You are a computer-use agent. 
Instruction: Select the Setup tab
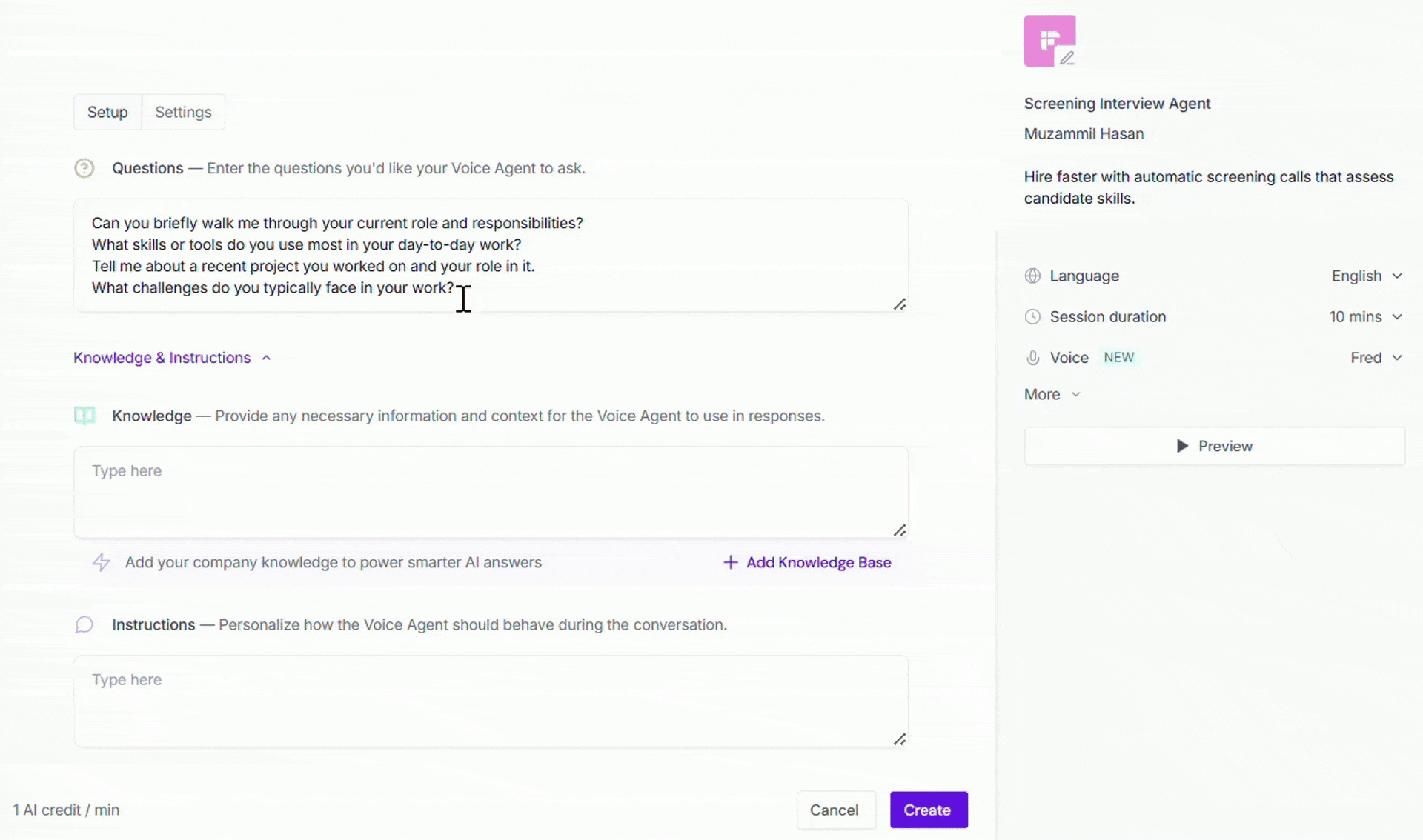tap(107, 112)
